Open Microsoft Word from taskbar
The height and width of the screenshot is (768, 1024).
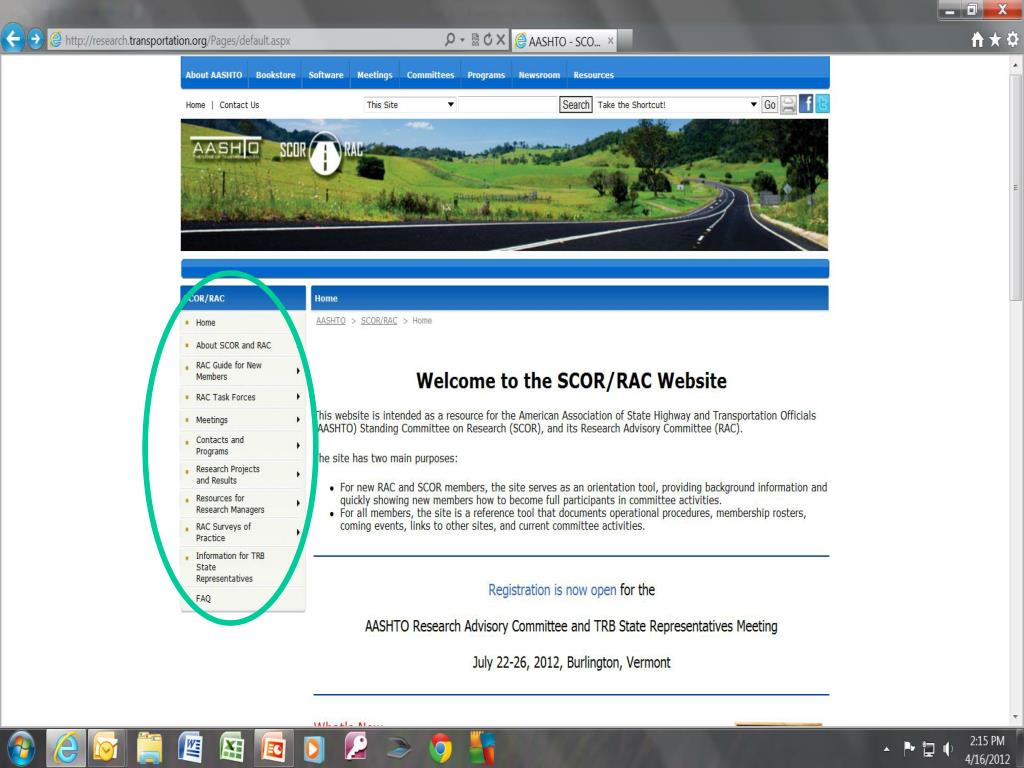tap(191, 748)
